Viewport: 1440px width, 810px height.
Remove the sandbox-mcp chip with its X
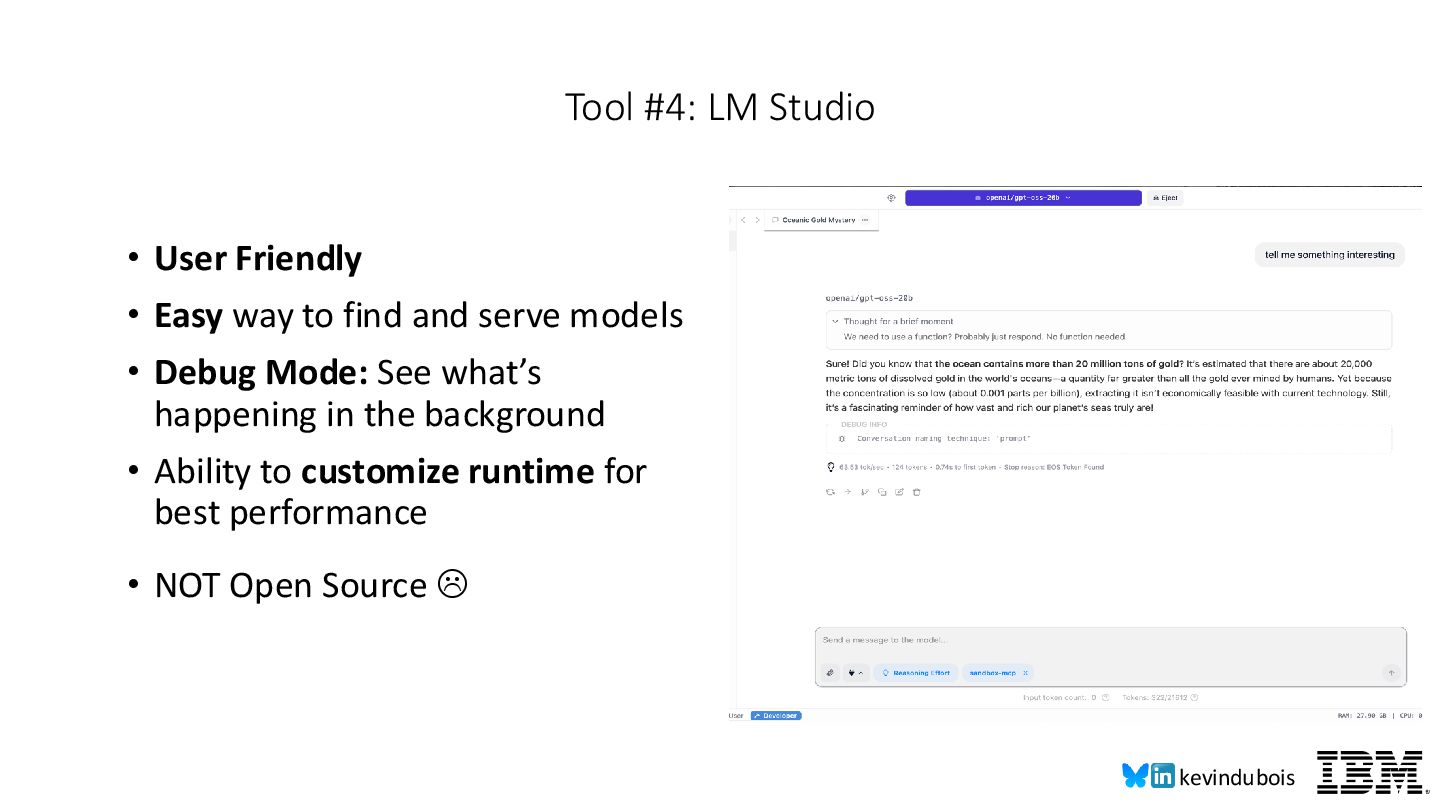click(x=1025, y=673)
